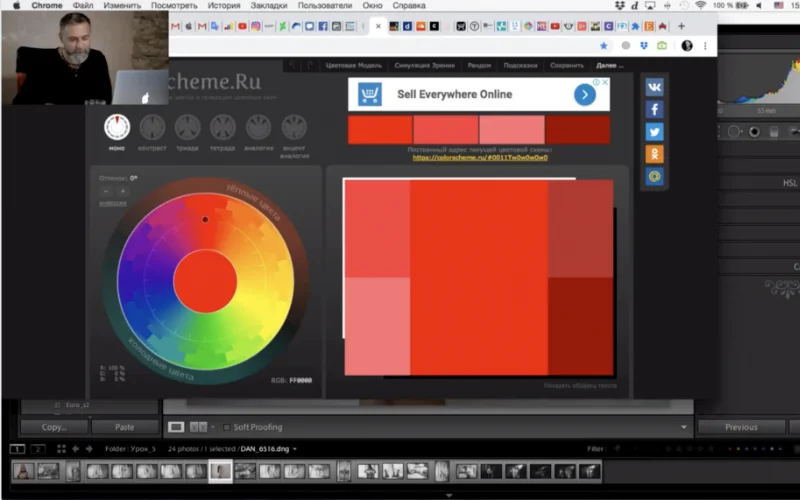
Task: Switch to 'контраст' scheme mode
Action: (152, 128)
